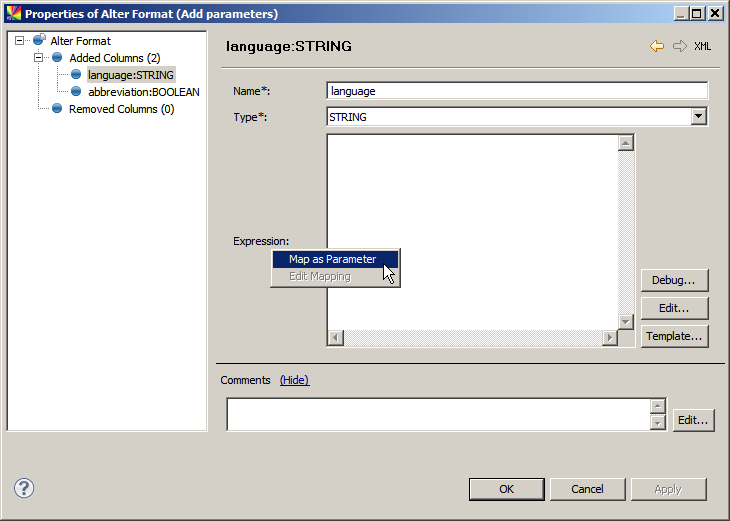Viewport: 730px width, 521px height.
Task: Open the Type dropdown list
Action: coord(699,117)
